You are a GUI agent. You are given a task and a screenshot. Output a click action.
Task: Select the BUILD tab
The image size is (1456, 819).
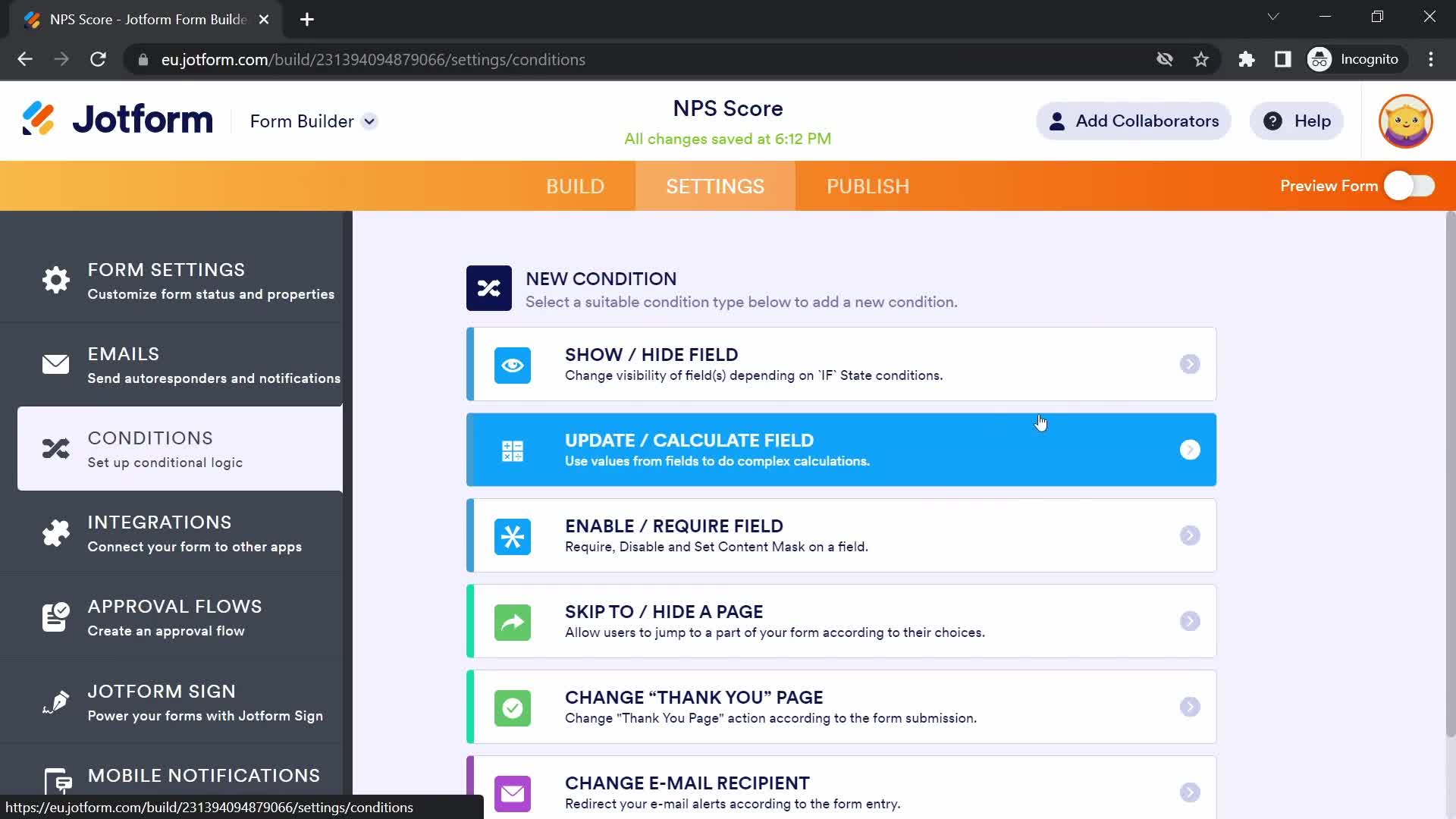tap(575, 186)
